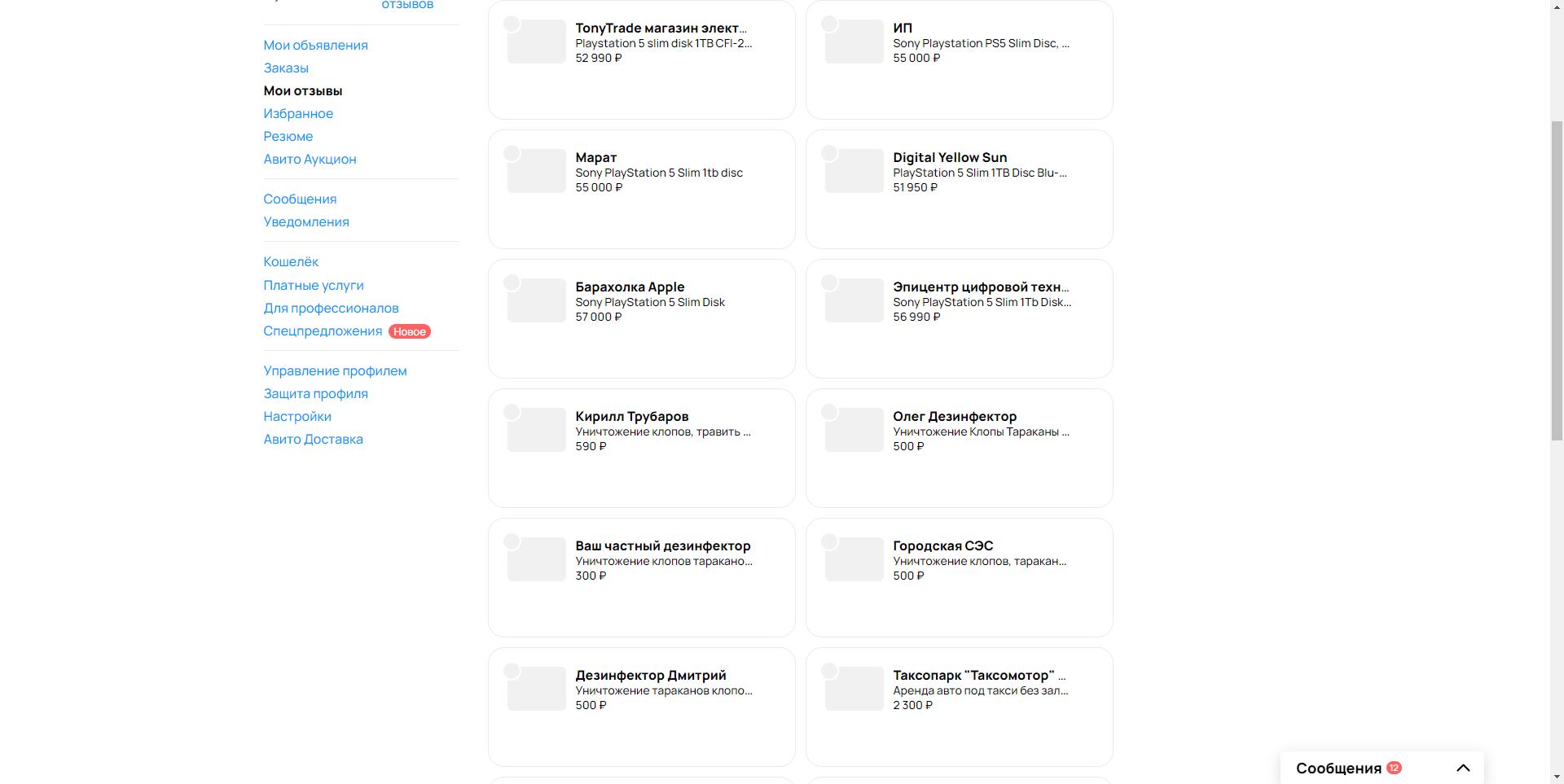
Task: Click Барахолка Apple listing thumbnail
Action: pos(536,300)
